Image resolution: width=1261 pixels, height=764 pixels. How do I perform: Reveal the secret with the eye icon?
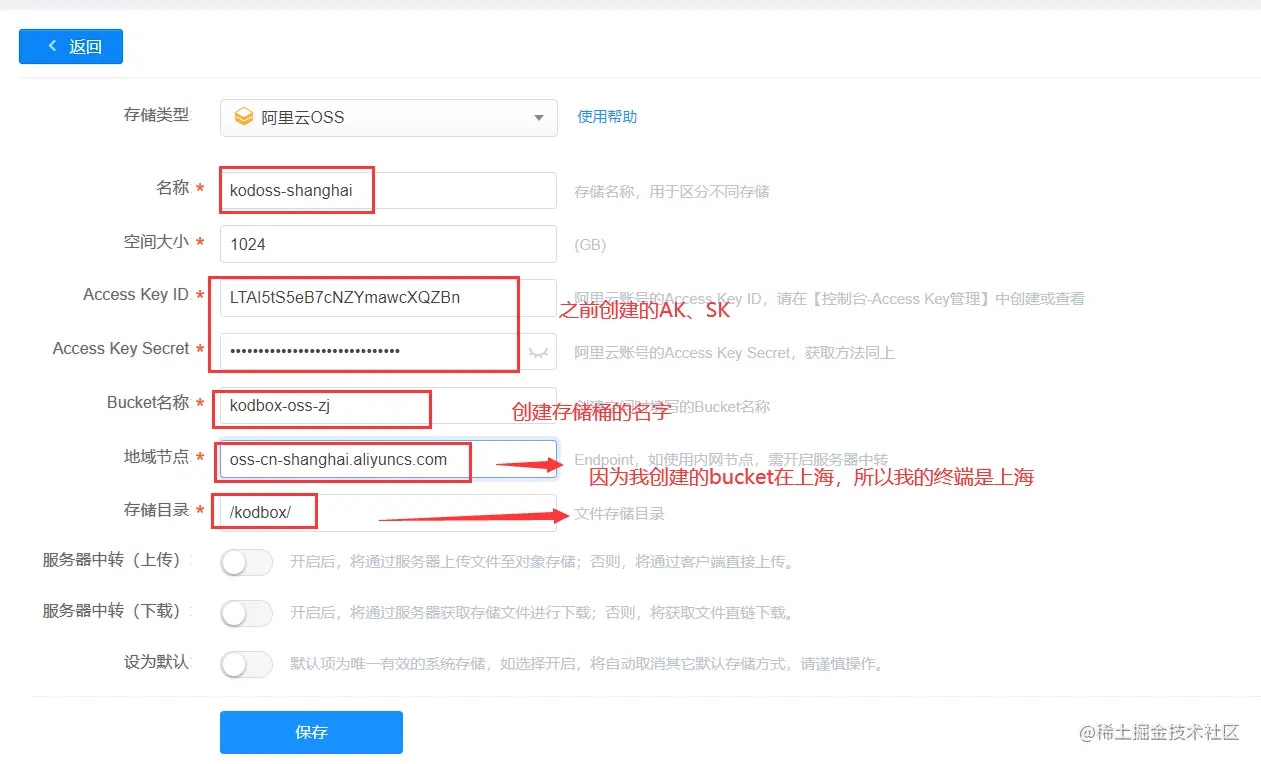pos(539,352)
